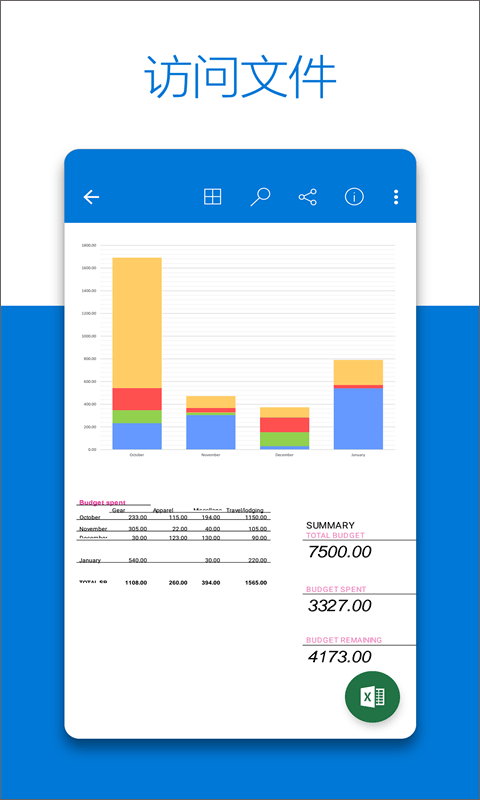The height and width of the screenshot is (800, 480).
Task: Select the October green bar segment
Action: point(137,416)
